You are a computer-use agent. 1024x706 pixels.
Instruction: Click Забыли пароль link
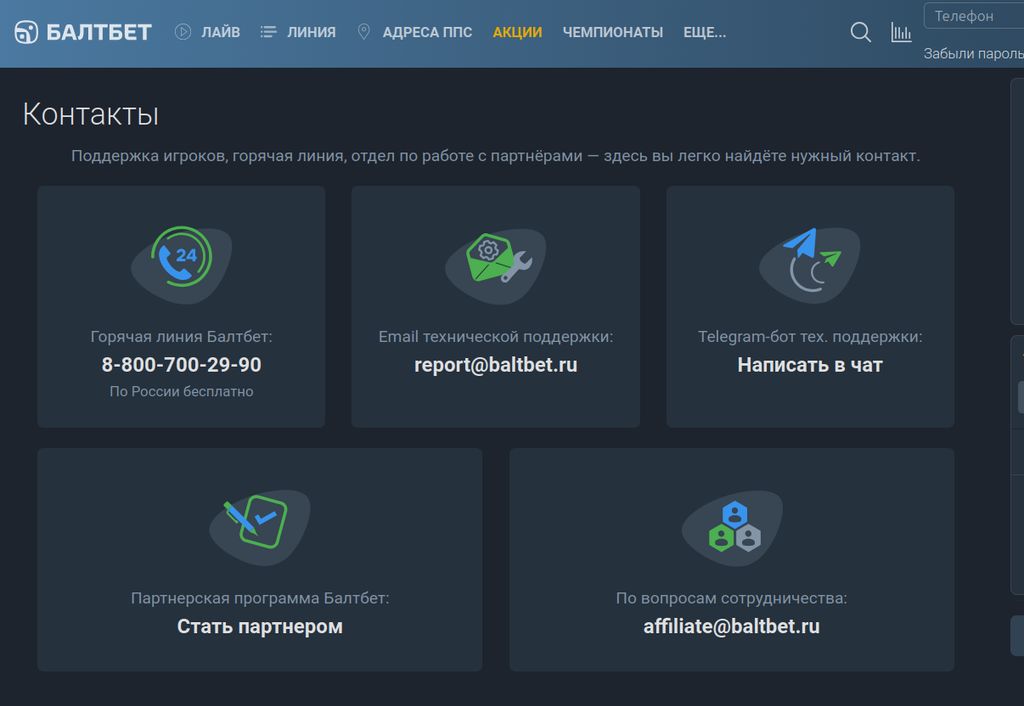[974, 54]
